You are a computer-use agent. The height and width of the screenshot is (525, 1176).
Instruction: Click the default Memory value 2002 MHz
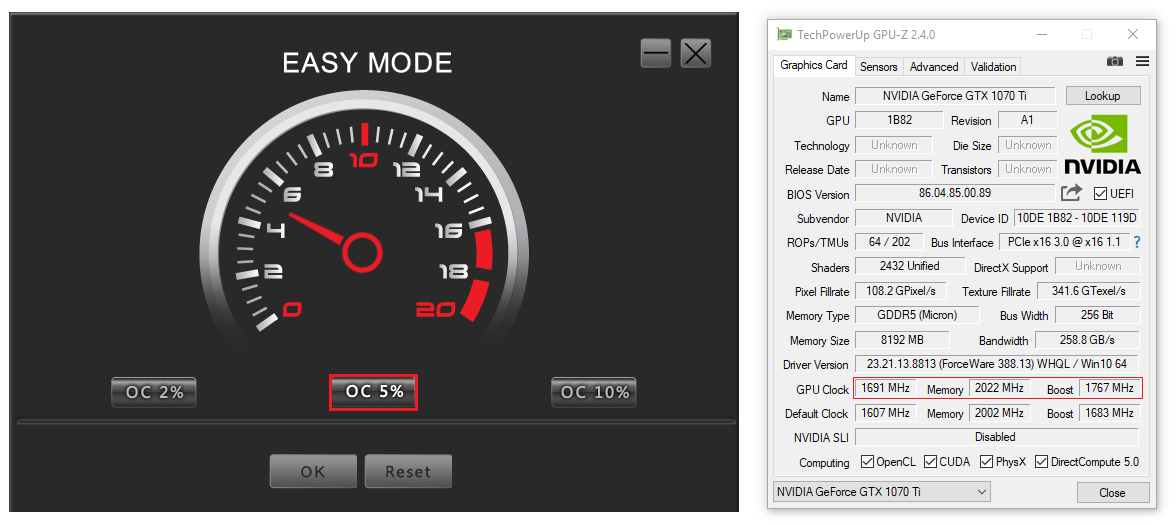coord(1000,412)
